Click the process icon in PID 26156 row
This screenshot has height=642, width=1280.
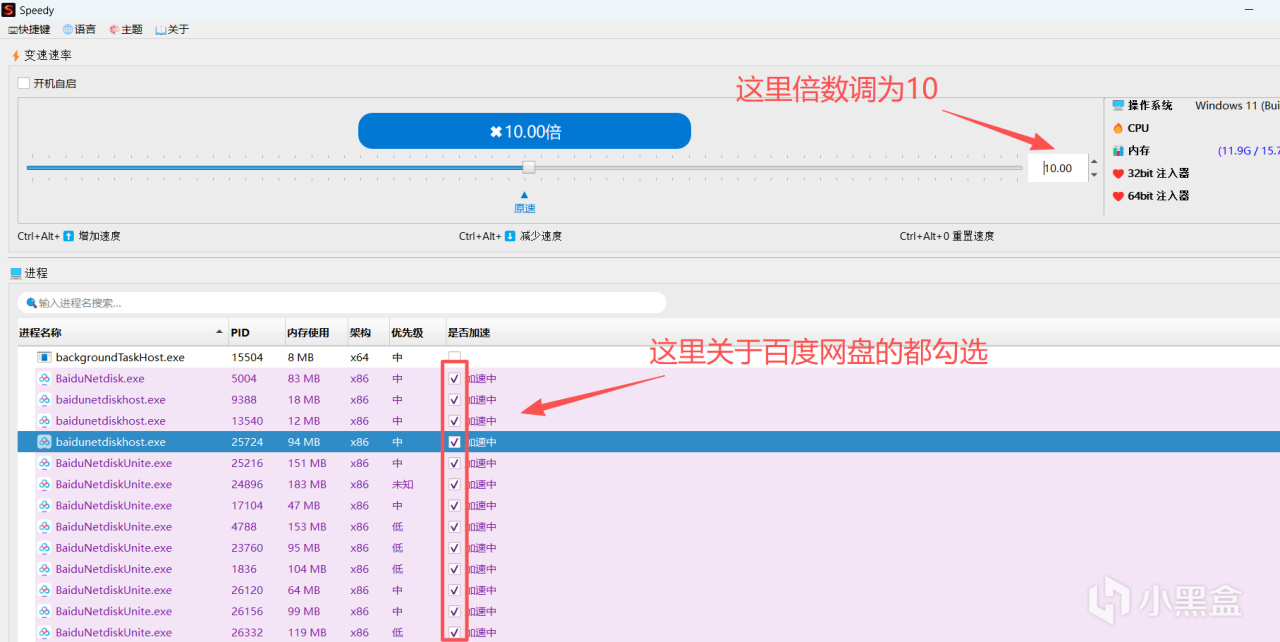pos(44,611)
